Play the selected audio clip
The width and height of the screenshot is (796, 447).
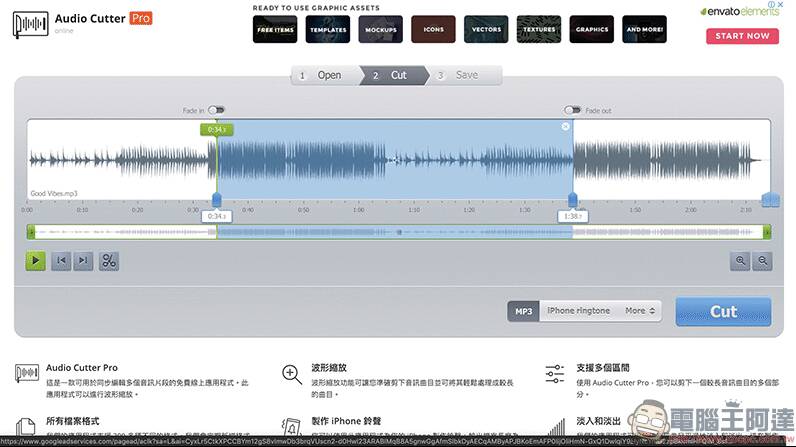(36, 261)
